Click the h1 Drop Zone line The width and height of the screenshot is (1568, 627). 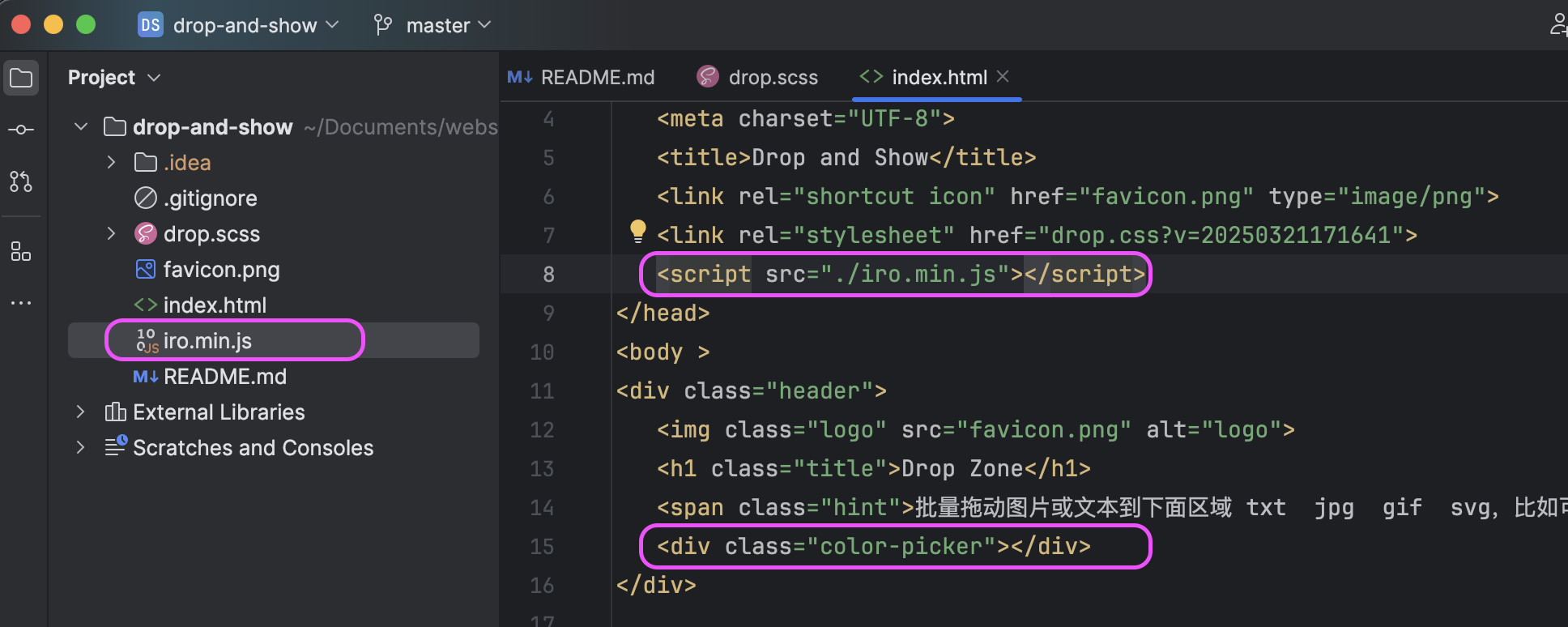874,469
